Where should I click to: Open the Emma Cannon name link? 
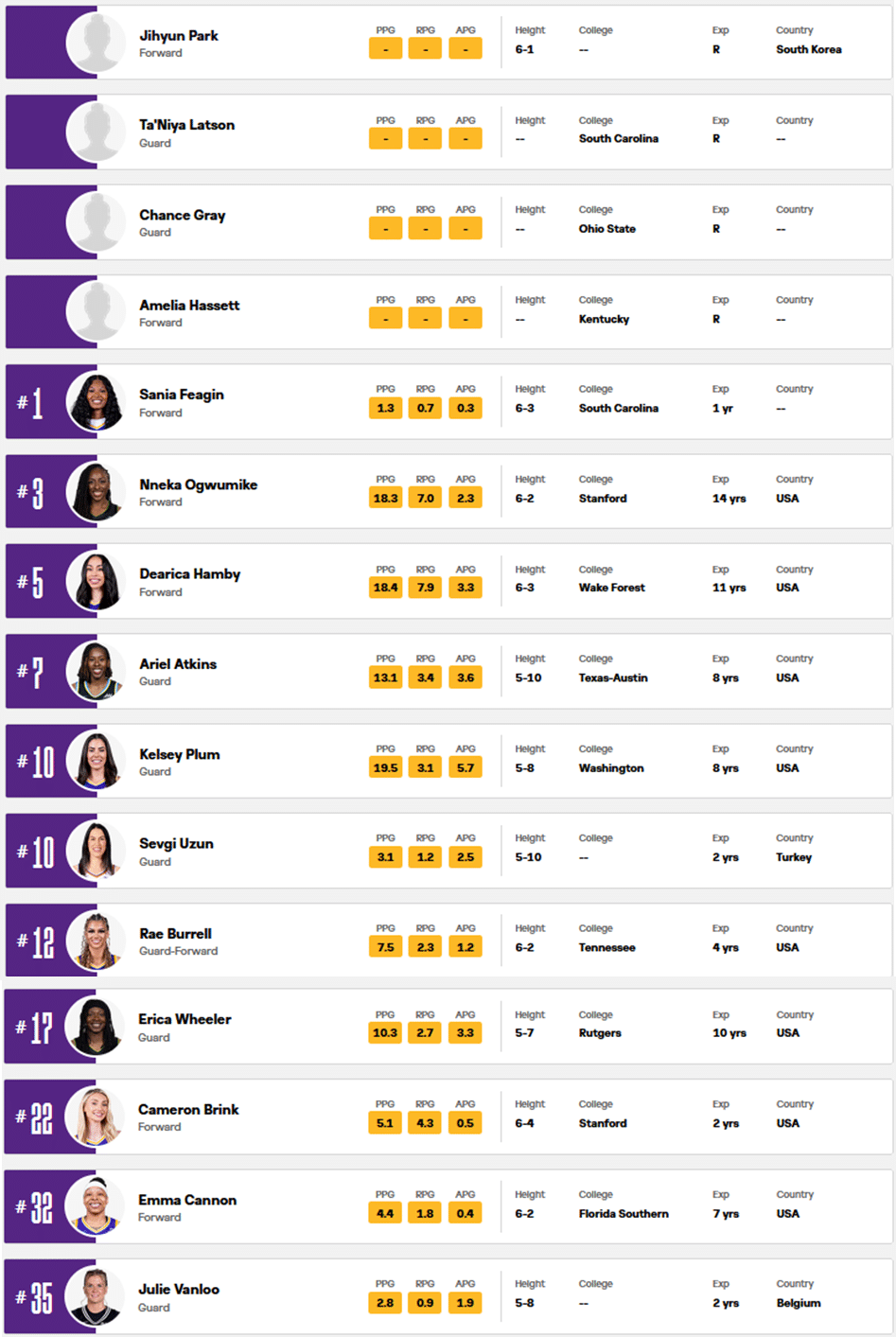point(187,1200)
